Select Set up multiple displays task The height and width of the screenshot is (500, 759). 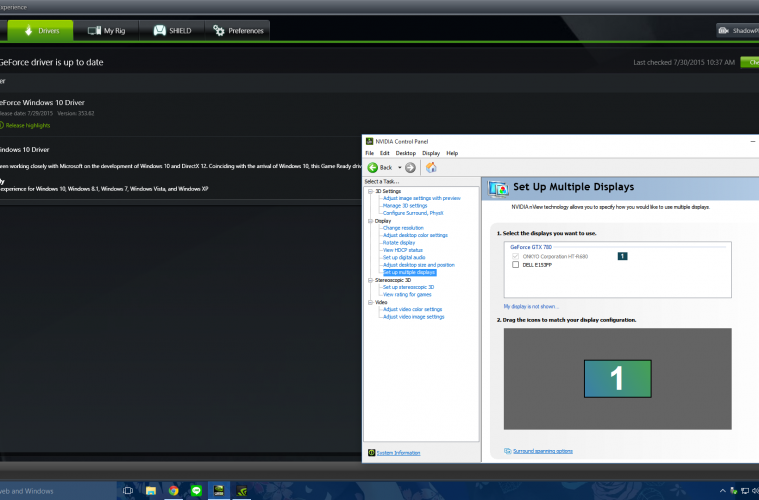pyautogui.click(x=409, y=273)
